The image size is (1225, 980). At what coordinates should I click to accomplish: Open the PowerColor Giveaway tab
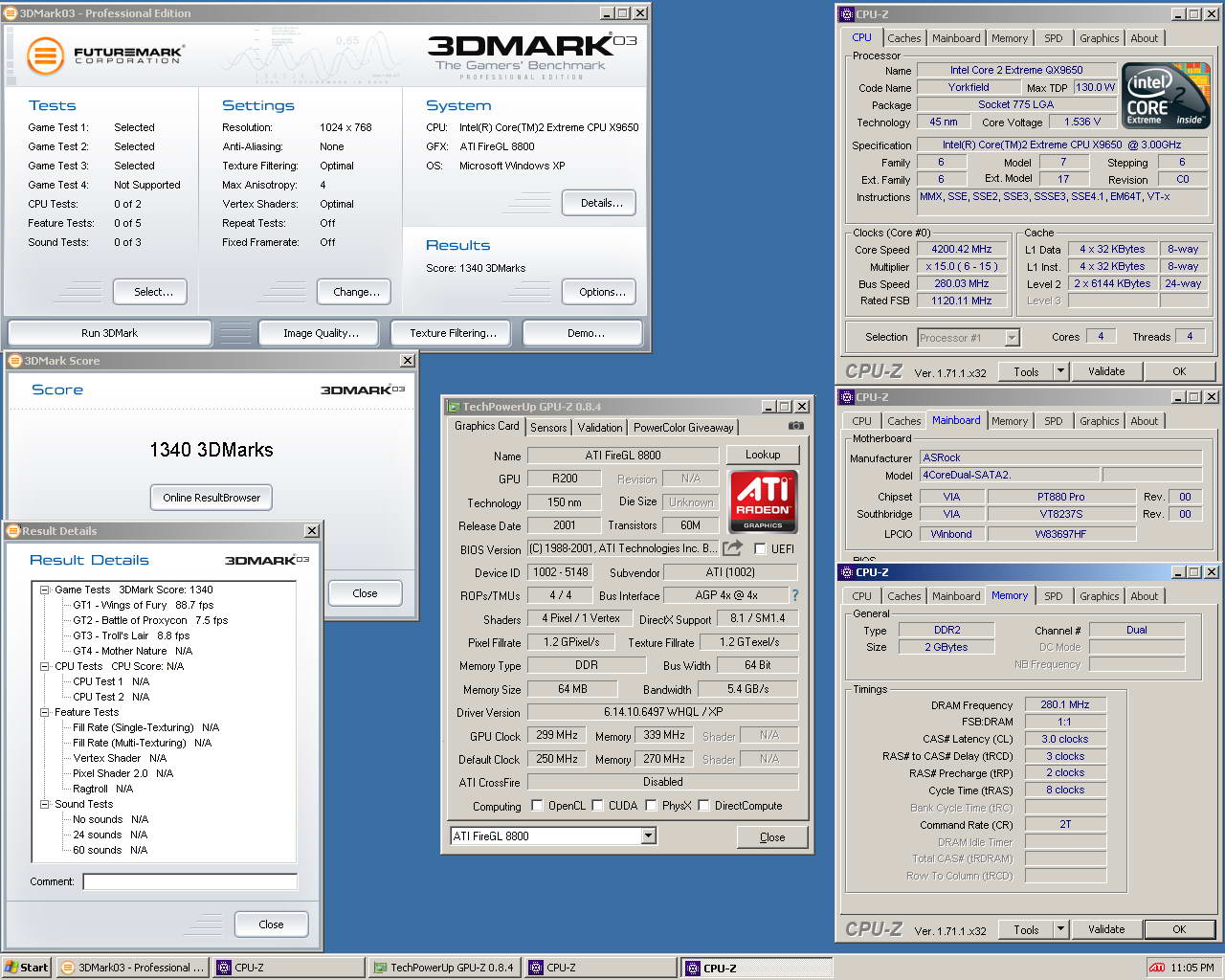click(683, 428)
